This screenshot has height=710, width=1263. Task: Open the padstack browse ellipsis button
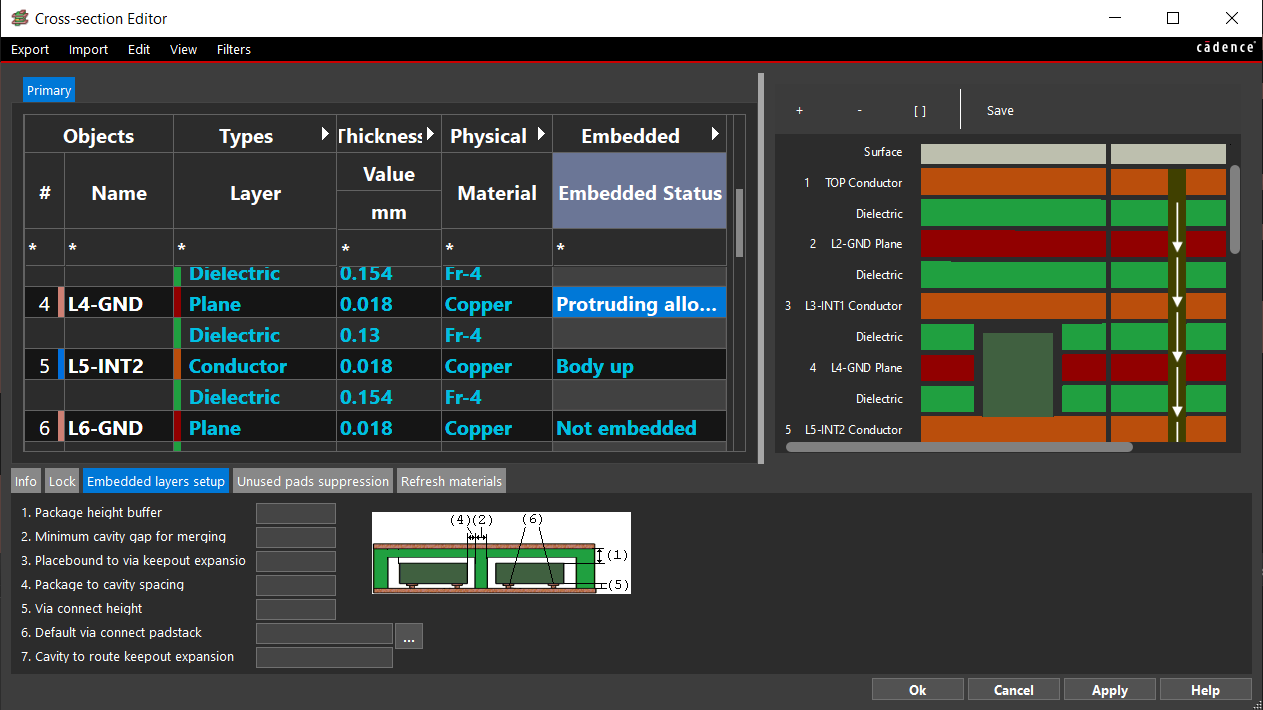pyautogui.click(x=409, y=635)
